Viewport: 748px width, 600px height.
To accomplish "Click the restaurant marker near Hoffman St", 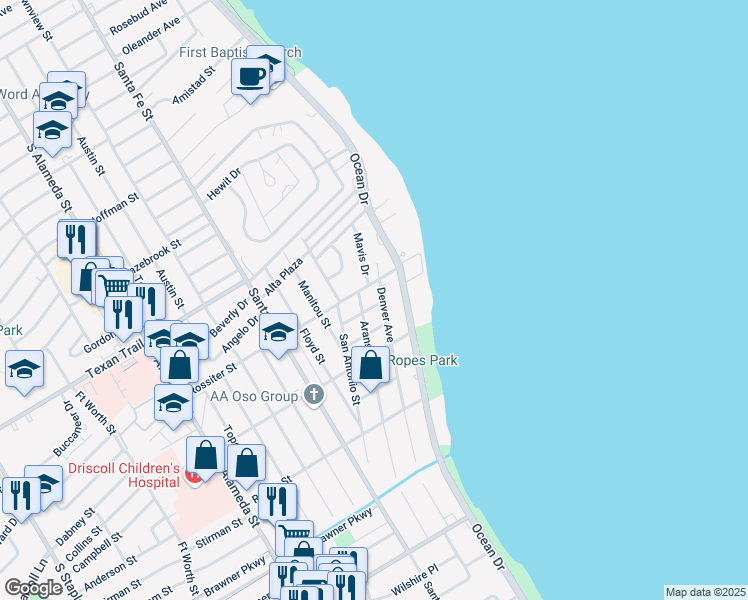I will (x=76, y=238).
